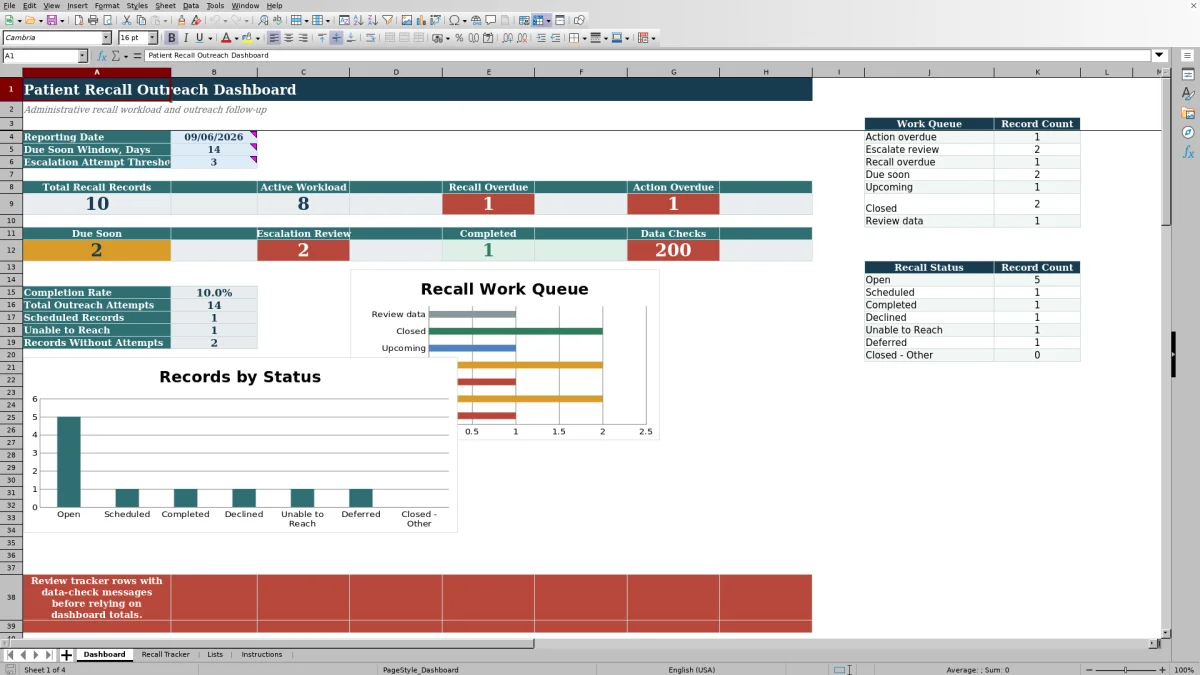
Task: Switch to the Instructions sheet tab
Action: [262, 655]
